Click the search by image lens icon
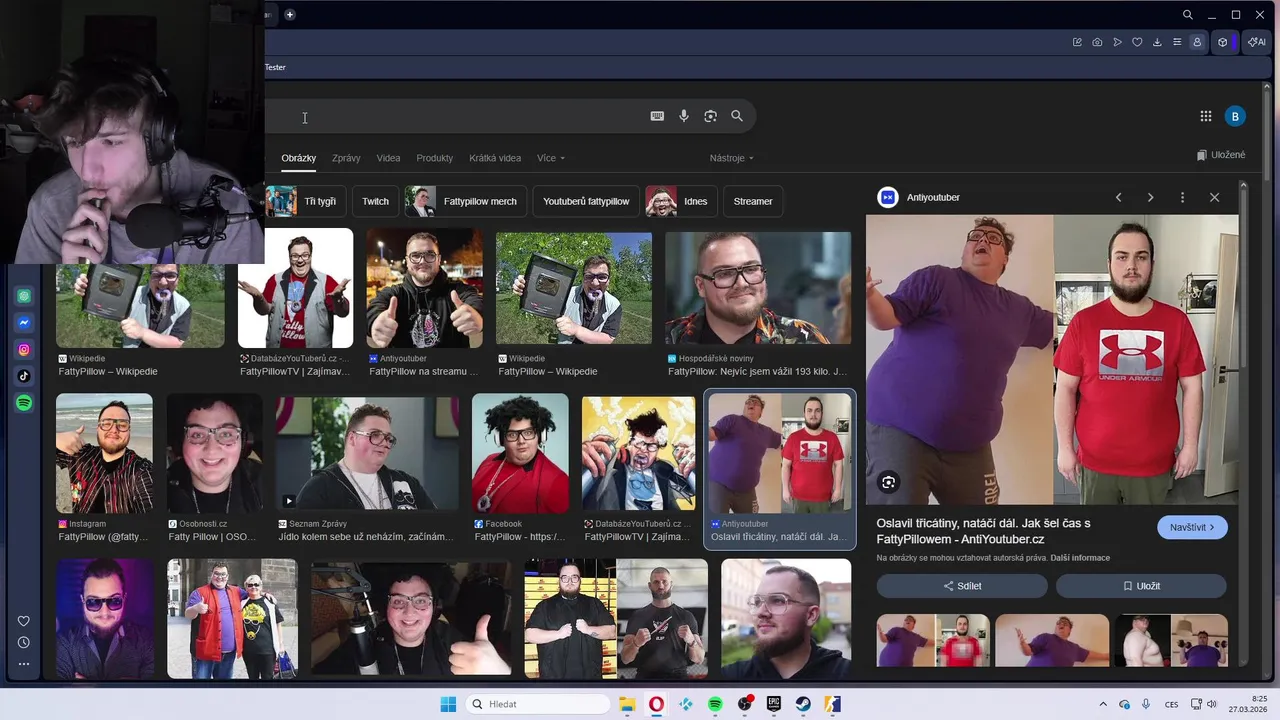 pyautogui.click(x=710, y=116)
